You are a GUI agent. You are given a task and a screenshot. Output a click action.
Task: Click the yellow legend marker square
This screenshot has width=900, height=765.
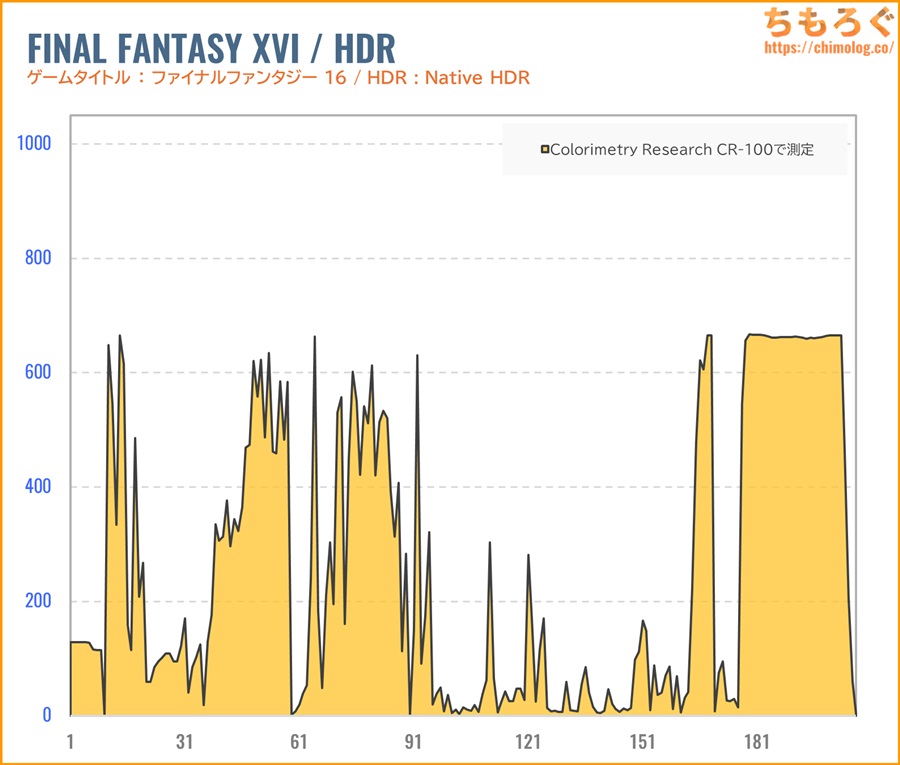pyautogui.click(x=545, y=150)
